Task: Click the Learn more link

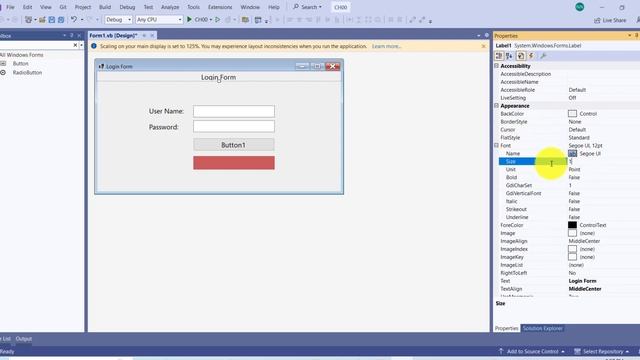Action: [x=387, y=46]
